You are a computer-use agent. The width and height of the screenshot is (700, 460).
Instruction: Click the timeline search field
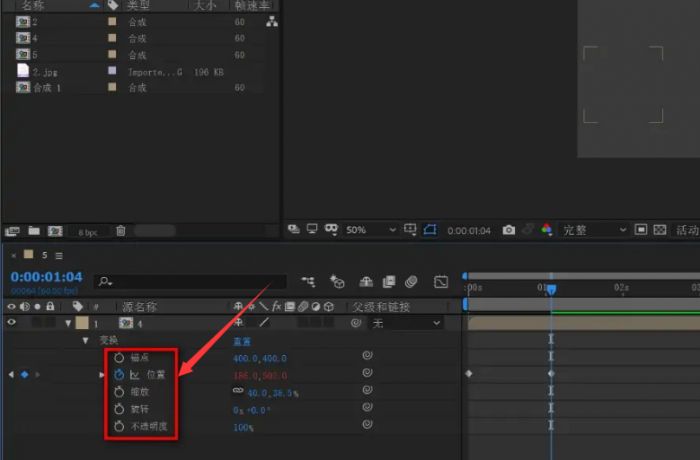coord(190,282)
